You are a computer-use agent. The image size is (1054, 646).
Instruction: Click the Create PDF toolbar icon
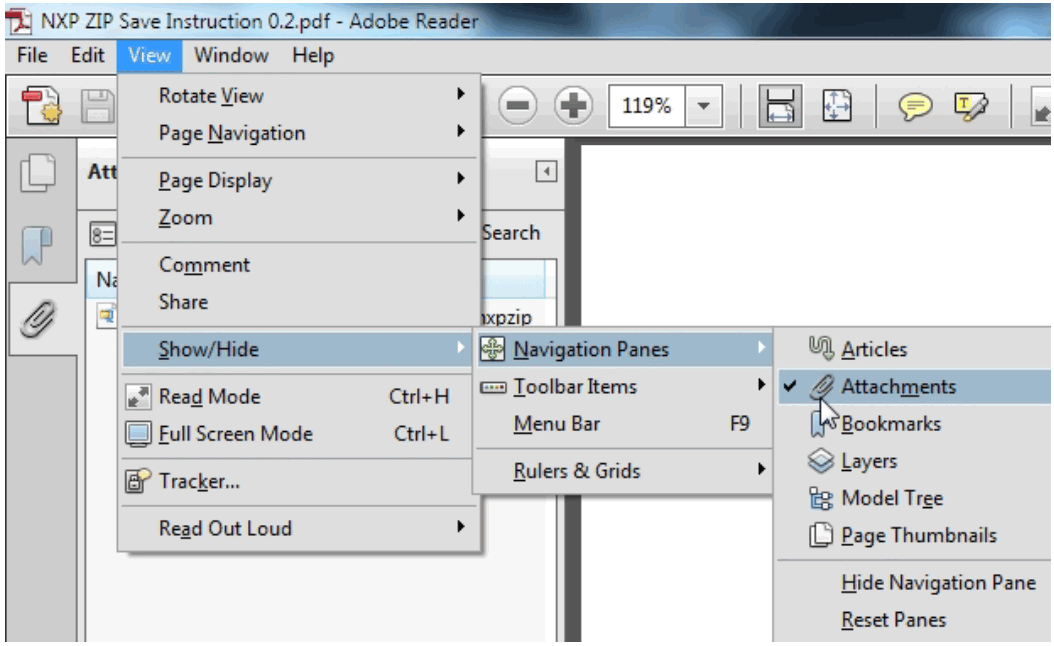click(x=41, y=106)
